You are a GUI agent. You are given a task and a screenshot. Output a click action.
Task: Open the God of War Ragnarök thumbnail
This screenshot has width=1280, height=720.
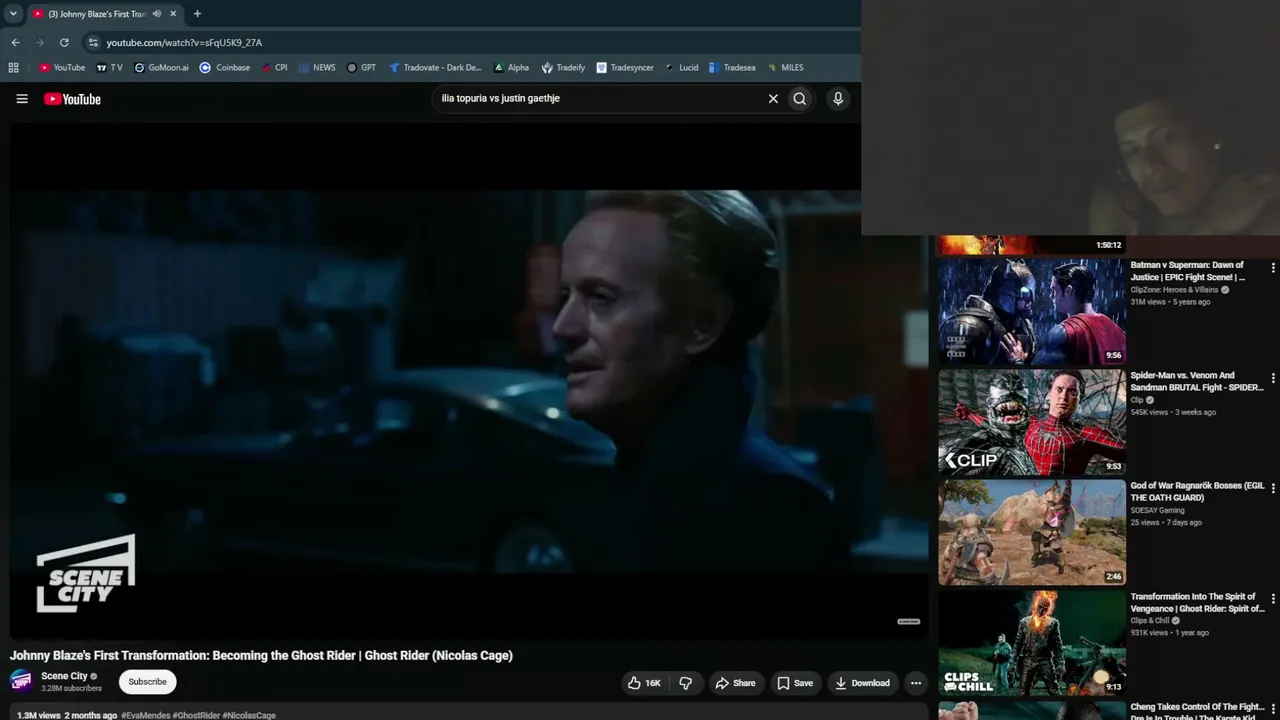(1032, 532)
